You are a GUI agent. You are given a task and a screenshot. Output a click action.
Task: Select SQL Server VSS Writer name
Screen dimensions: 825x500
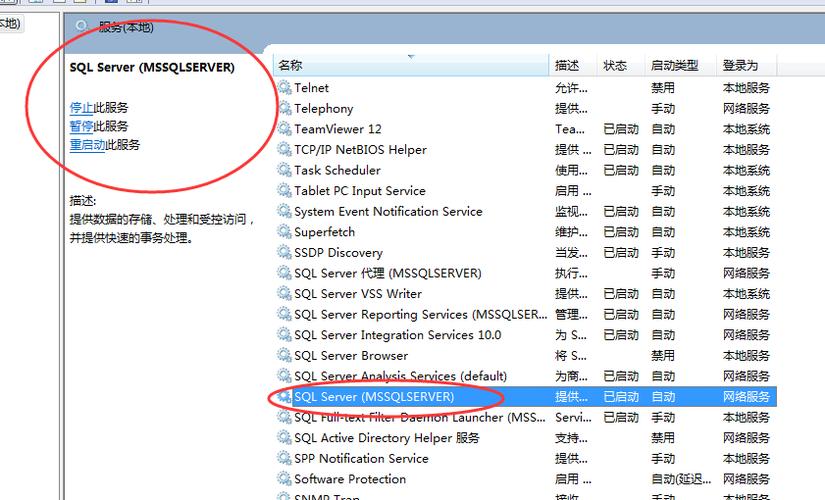click(358, 294)
